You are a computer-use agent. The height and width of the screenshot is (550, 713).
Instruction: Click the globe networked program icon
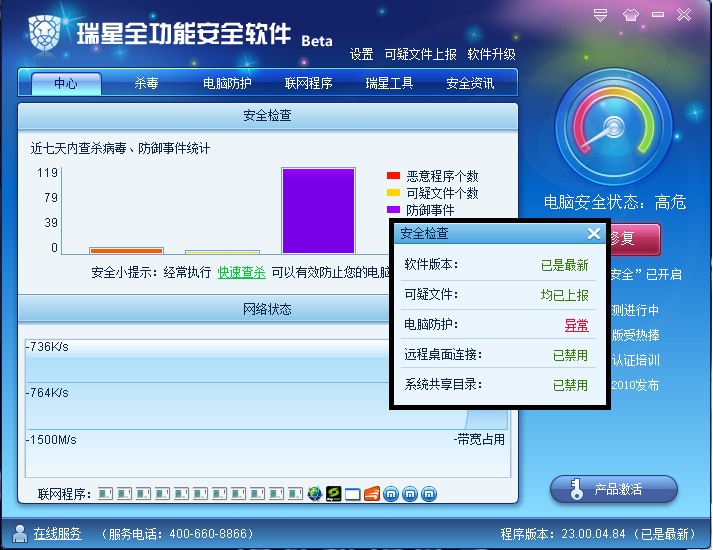point(315,493)
